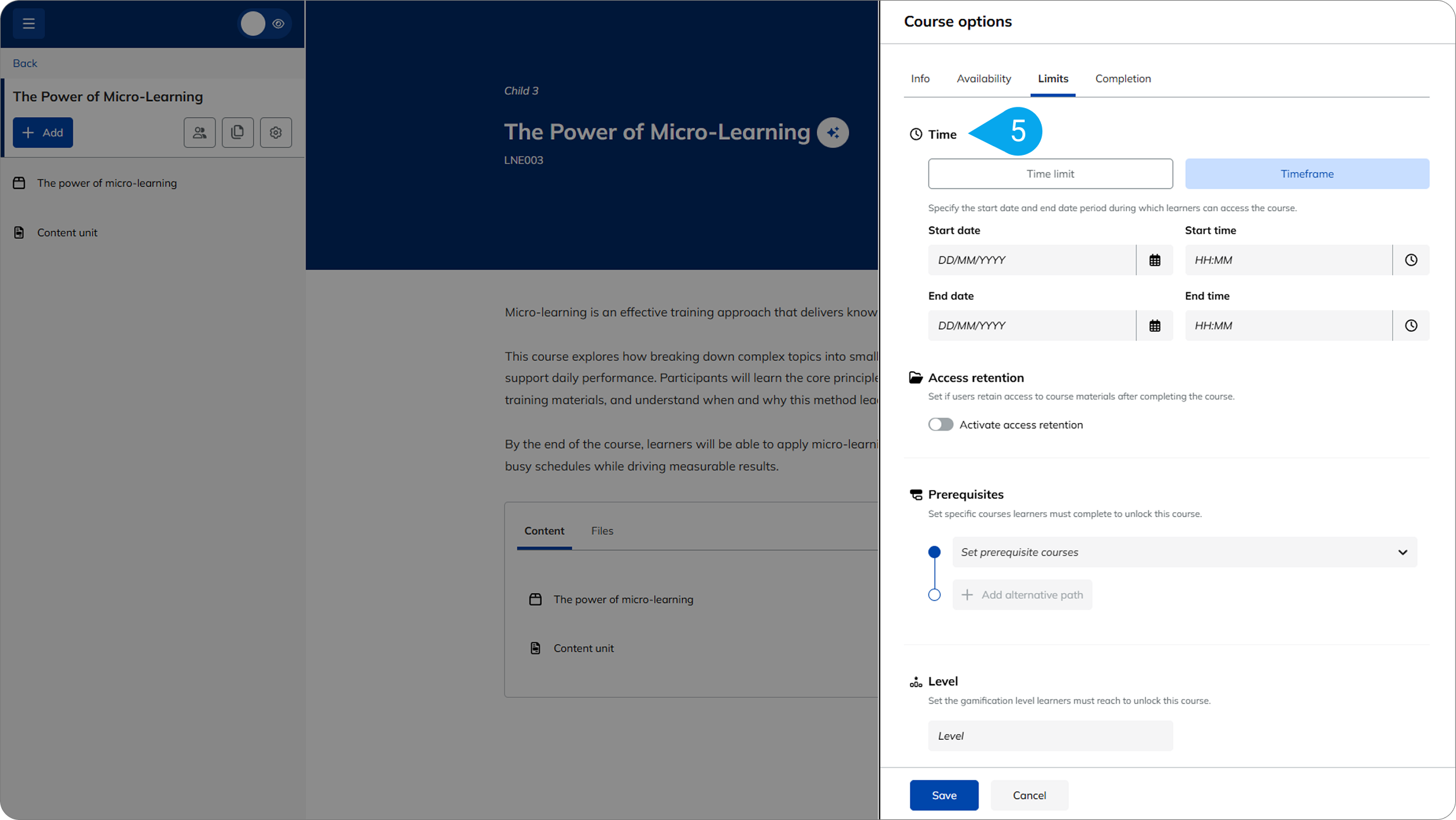The image size is (1456, 820).
Task: Click the Add button in sidebar
Action: click(x=43, y=133)
